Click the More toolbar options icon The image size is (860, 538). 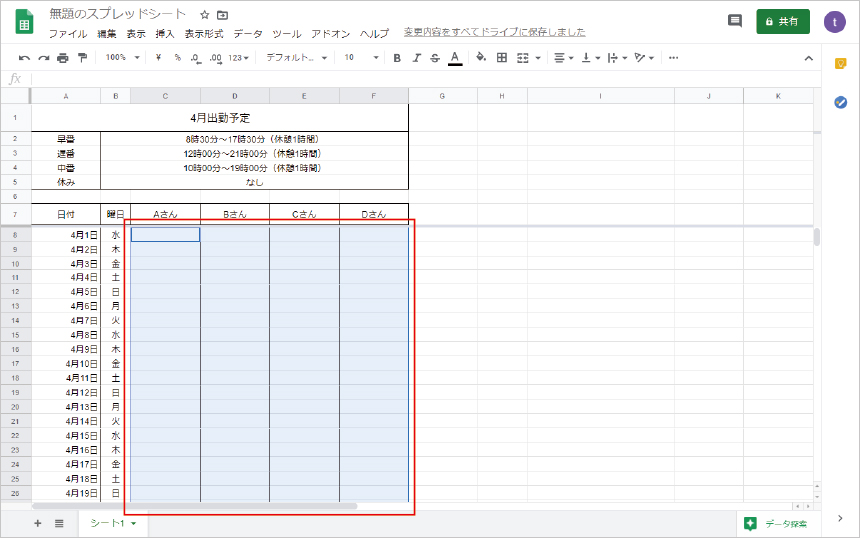(x=674, y=58)
